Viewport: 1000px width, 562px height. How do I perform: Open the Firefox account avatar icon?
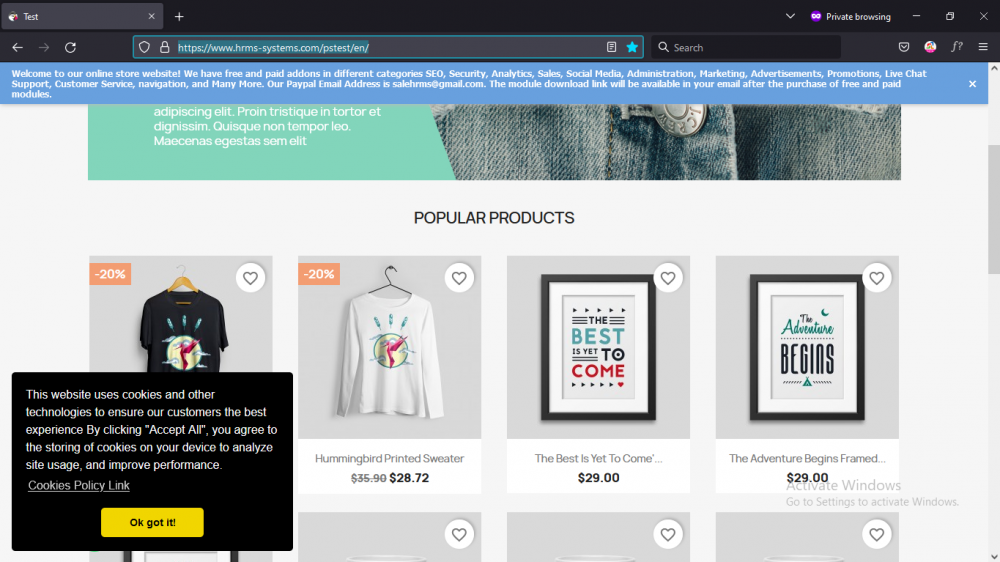[x=930, y=47]
